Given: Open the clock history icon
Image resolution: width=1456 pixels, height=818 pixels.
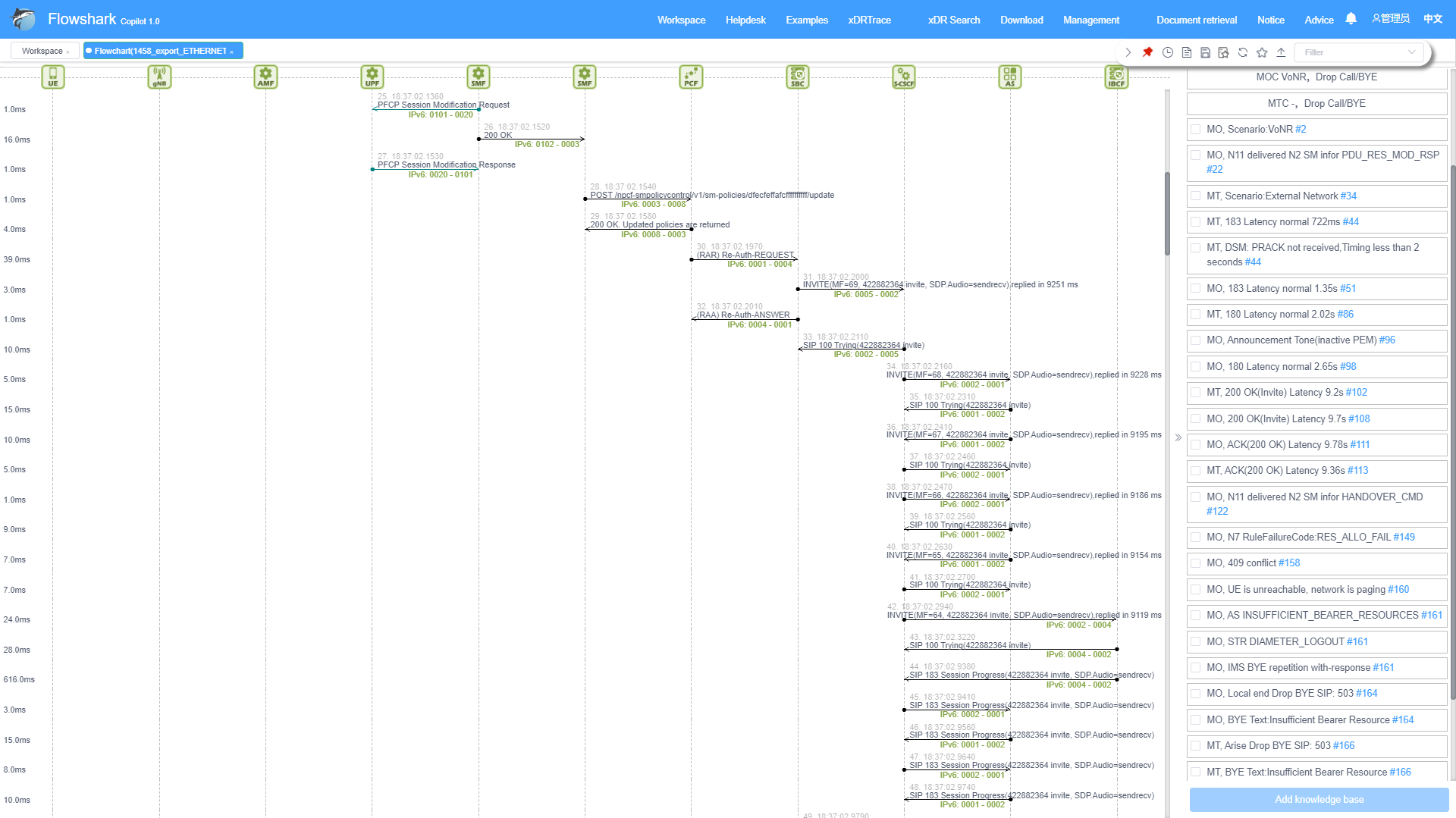Looking at the screenshot, I should pyautogui.click(x=1168, y=52).
